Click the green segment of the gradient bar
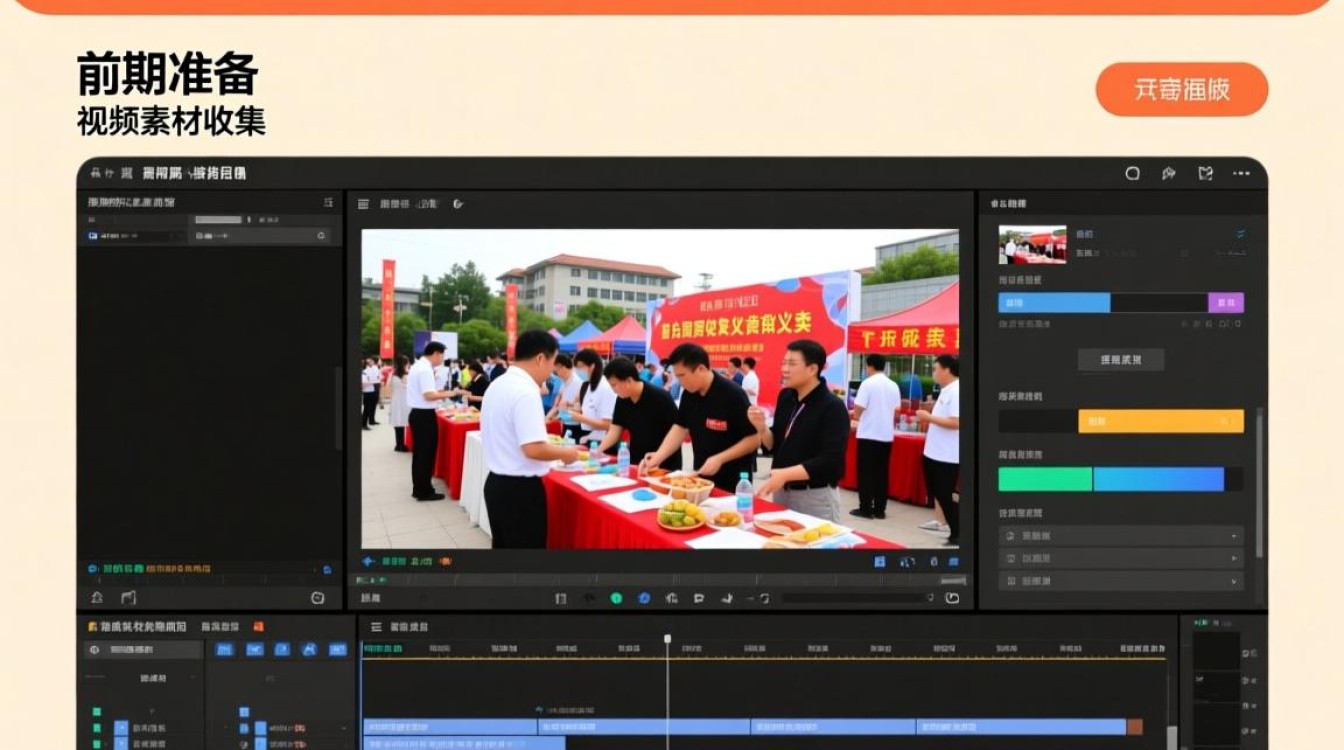Screen dimensions: 1344x750 1046,479
